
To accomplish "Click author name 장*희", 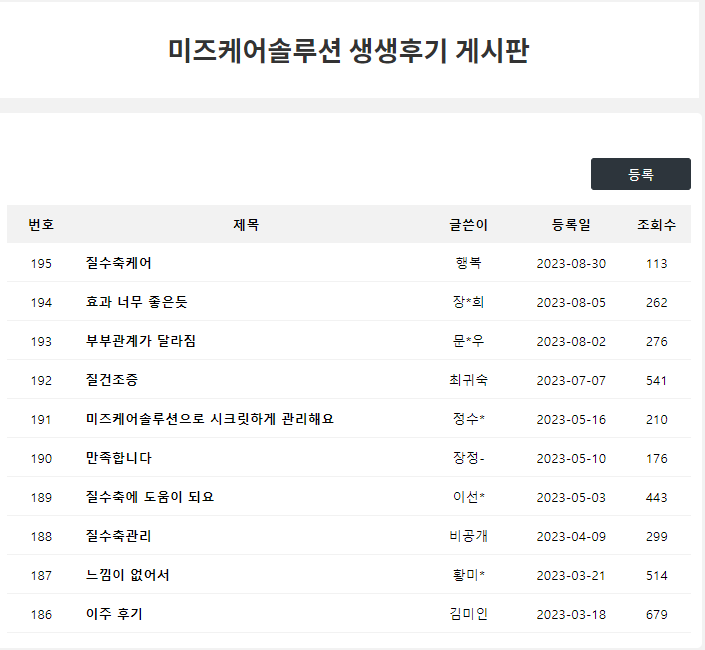I will tap(469, 302).
